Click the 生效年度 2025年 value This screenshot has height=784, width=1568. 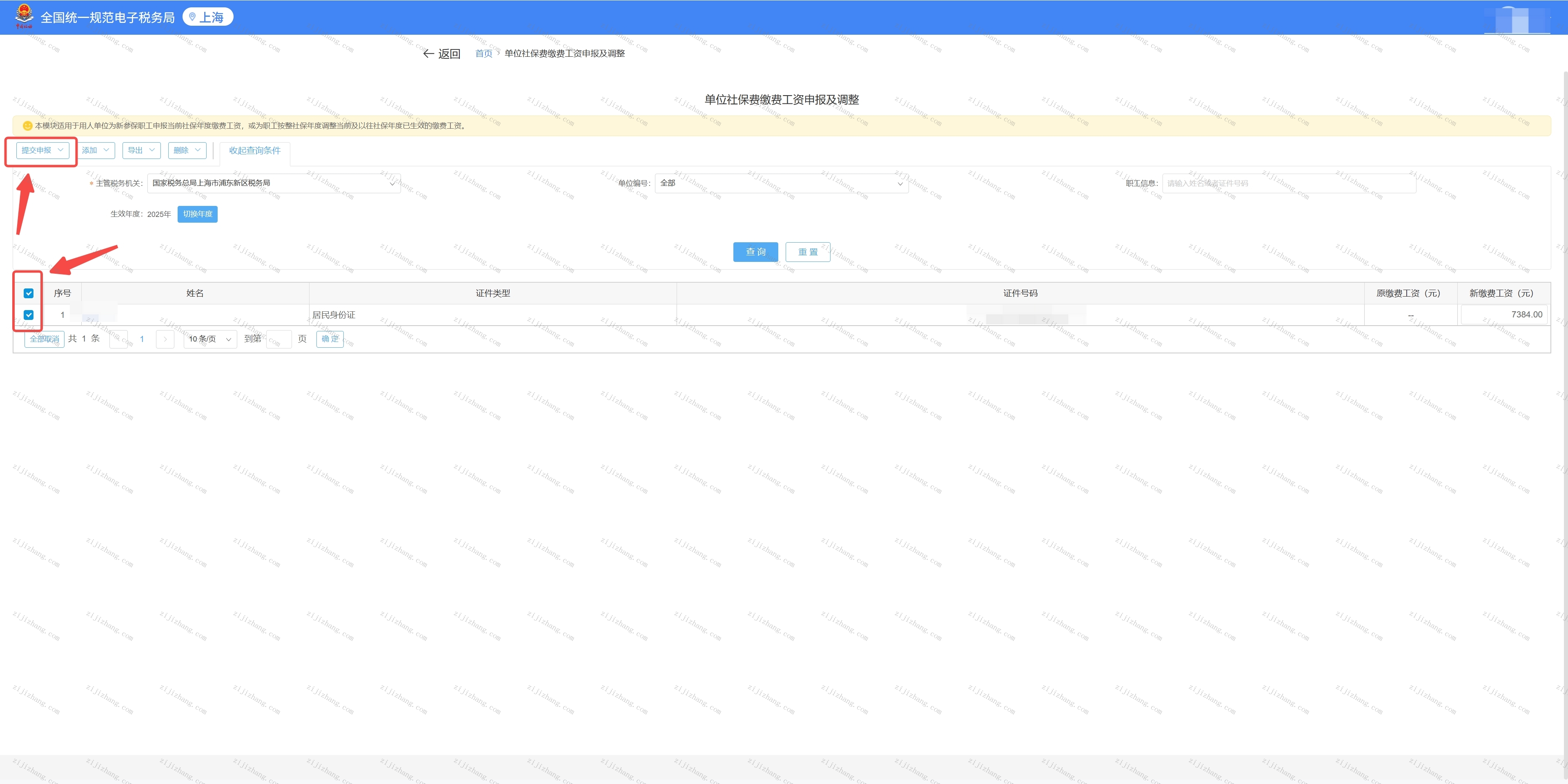pyautogui.click(x=159, y=214)
